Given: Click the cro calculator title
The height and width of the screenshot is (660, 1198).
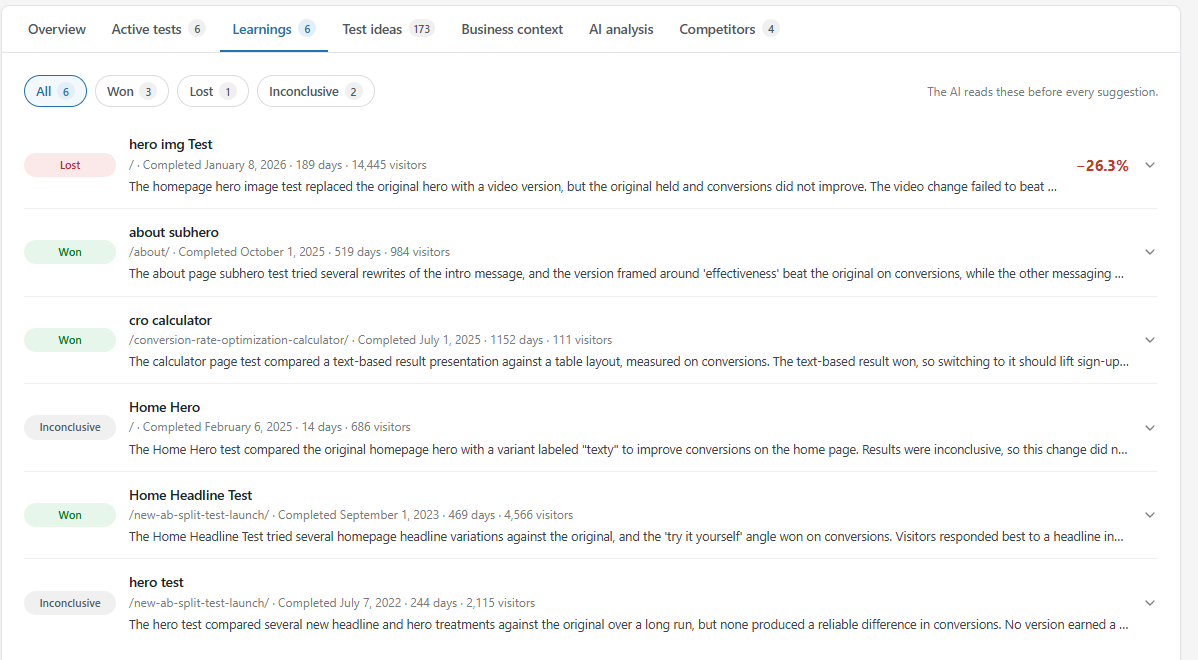Looking at the screenshot, I should [x=170, y=320].
